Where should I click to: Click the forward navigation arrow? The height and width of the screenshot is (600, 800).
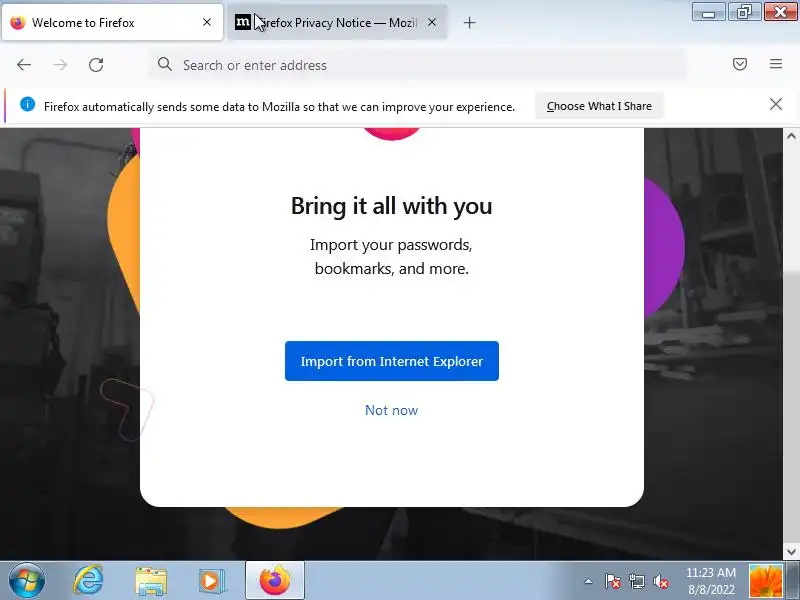pyautogui.click(x=60, y=65)
